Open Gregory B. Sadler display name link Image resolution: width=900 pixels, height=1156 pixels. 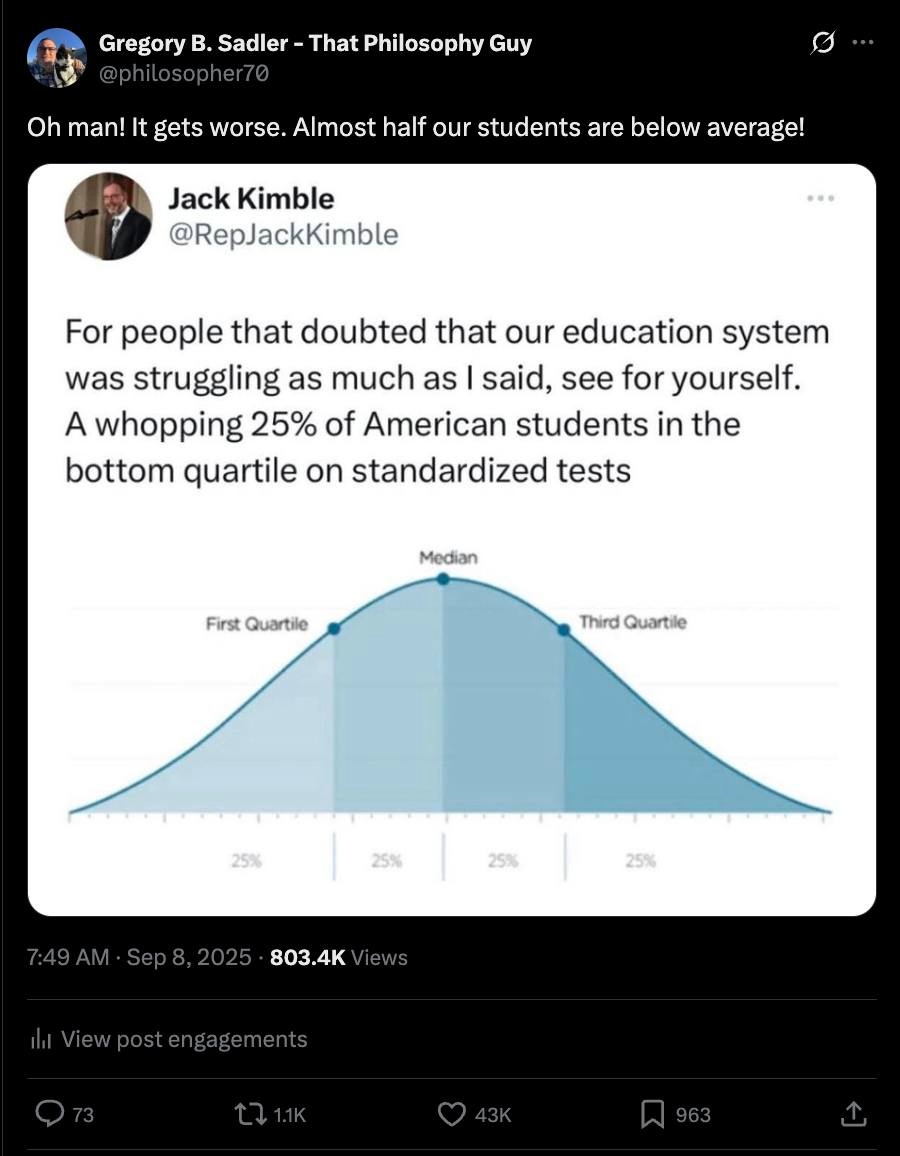pyautogui.click(x=315, y=43)
